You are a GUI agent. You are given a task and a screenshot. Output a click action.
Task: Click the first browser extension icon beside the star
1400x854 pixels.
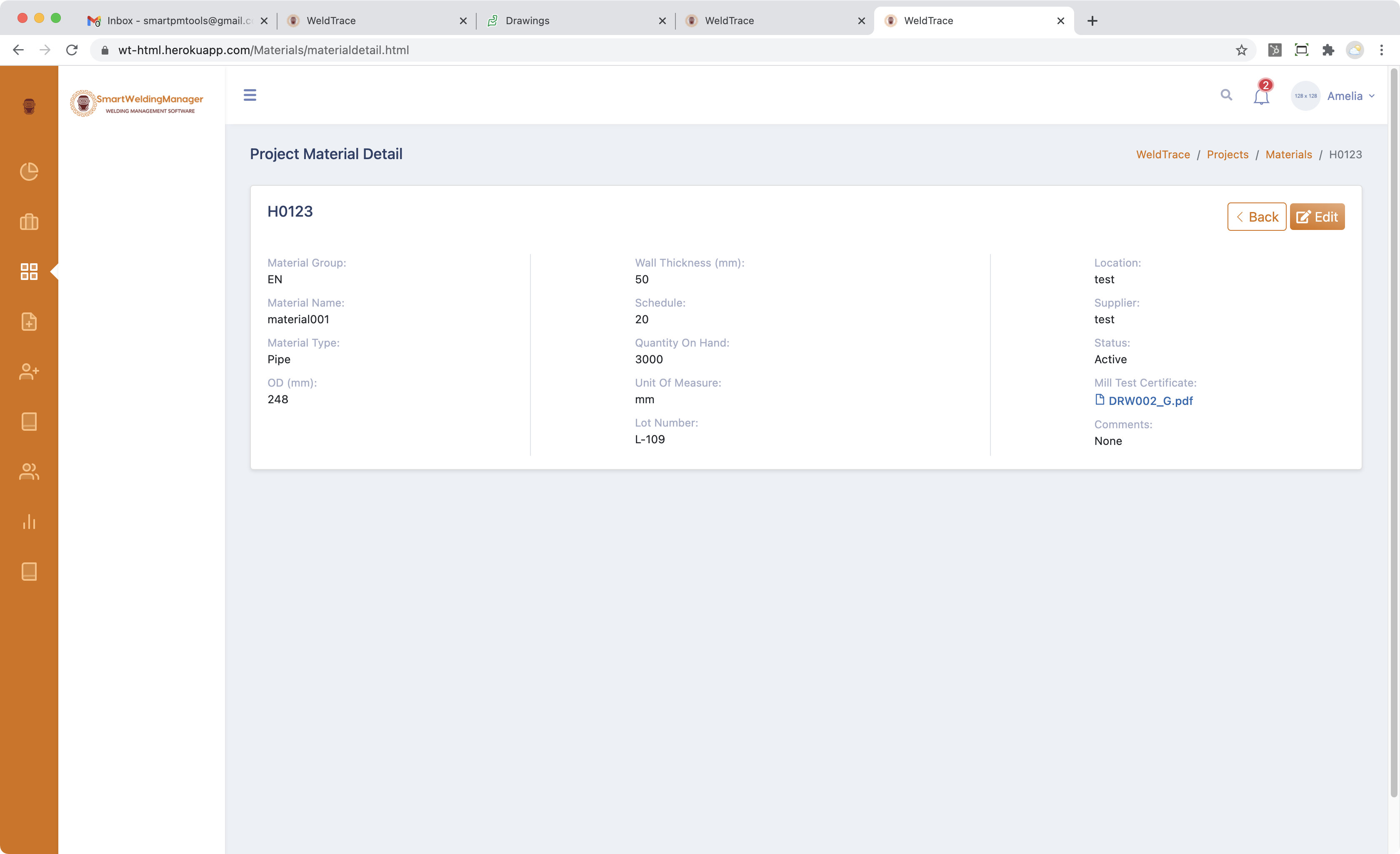click(1275, 50)
